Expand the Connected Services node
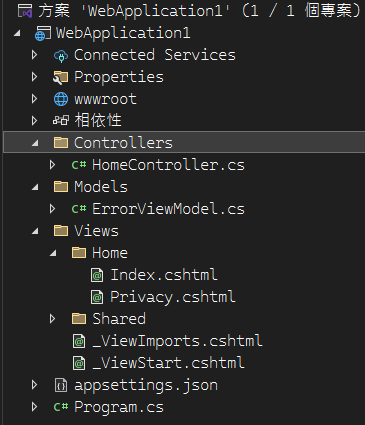Screen dimensions: 365x425 [x=34, y=55]
